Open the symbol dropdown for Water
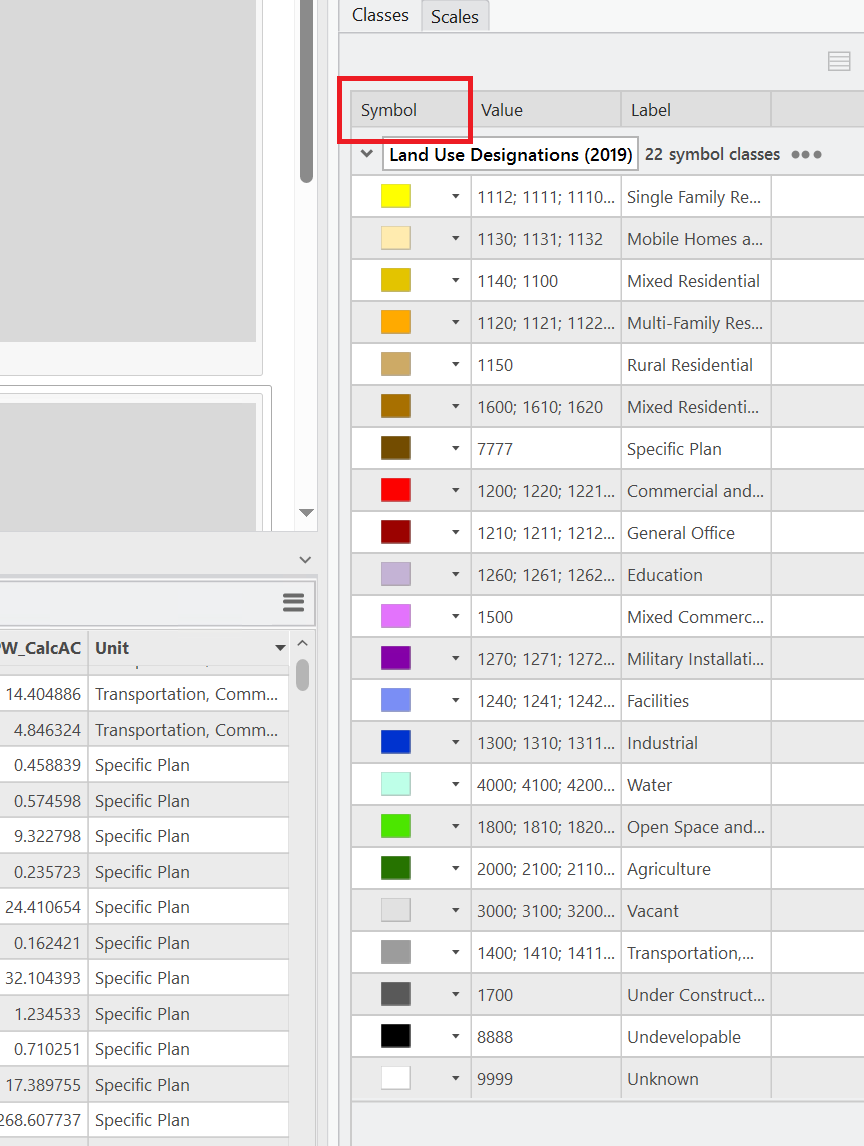 click(455, 784)
